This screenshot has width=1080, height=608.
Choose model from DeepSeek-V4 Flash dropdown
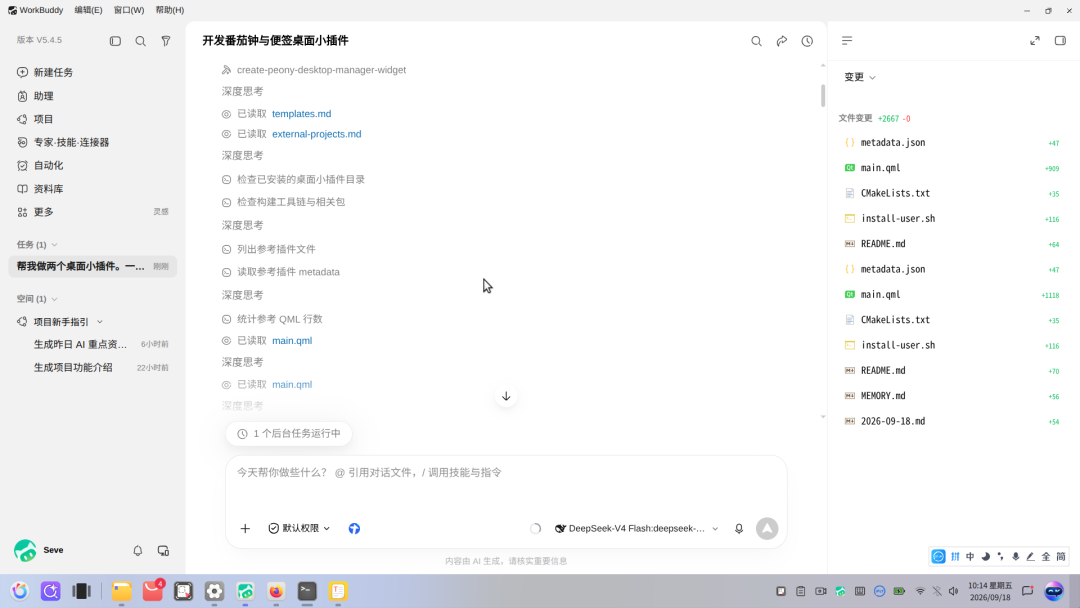pyautogui.click(x=637, y=529)
